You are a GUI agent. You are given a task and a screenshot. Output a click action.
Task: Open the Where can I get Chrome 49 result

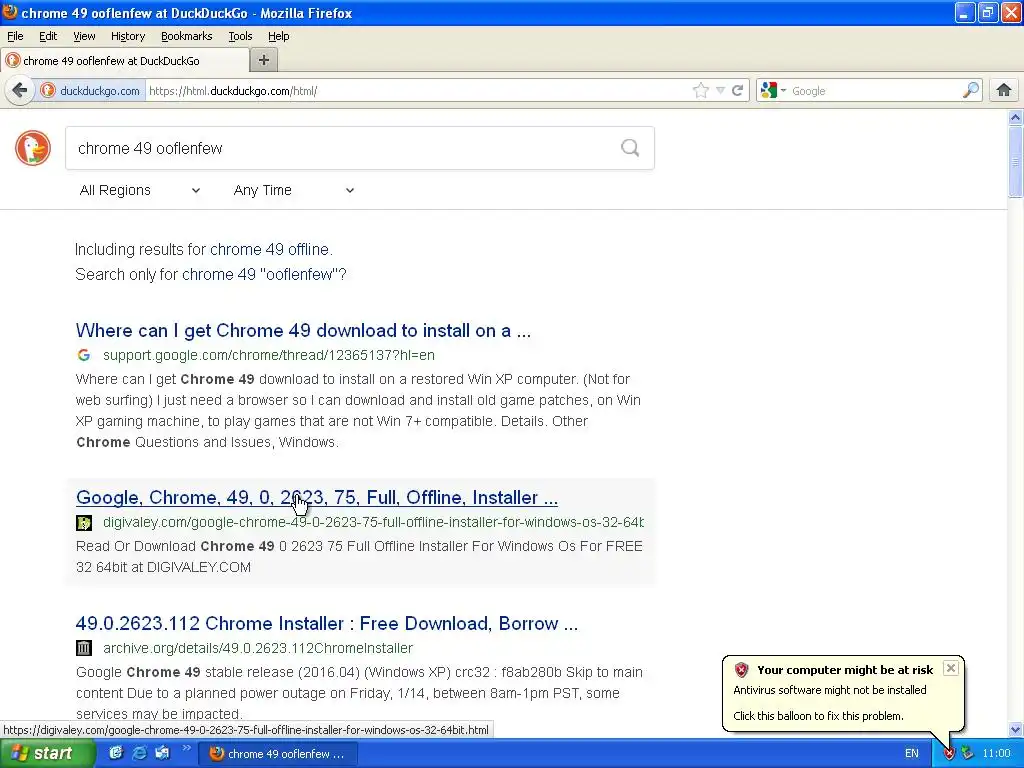tap(303, 330)
